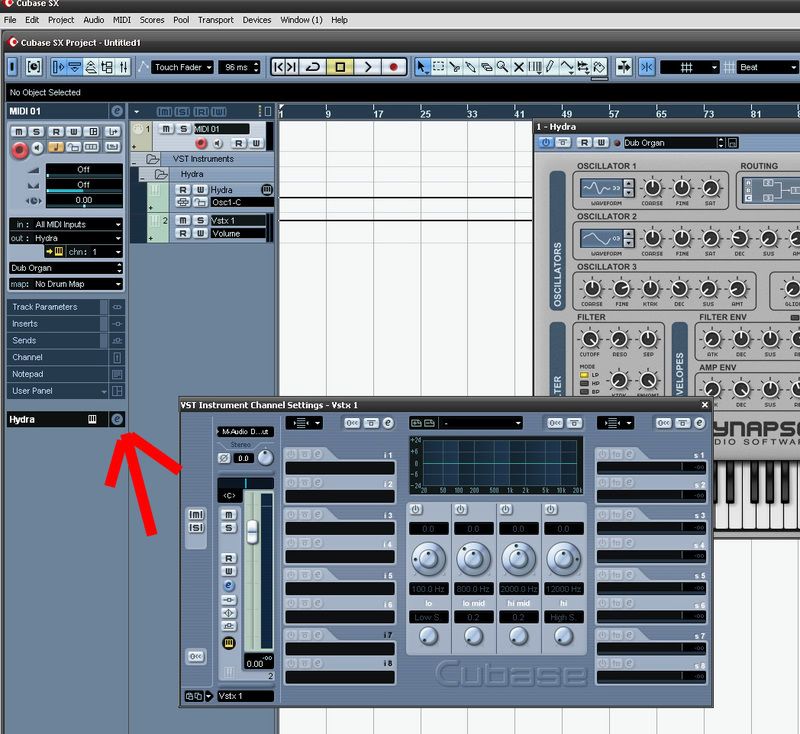
Task: Open the MIDI input 'All MIDI Inputs' dropdown
Action: tap(66, 224)
